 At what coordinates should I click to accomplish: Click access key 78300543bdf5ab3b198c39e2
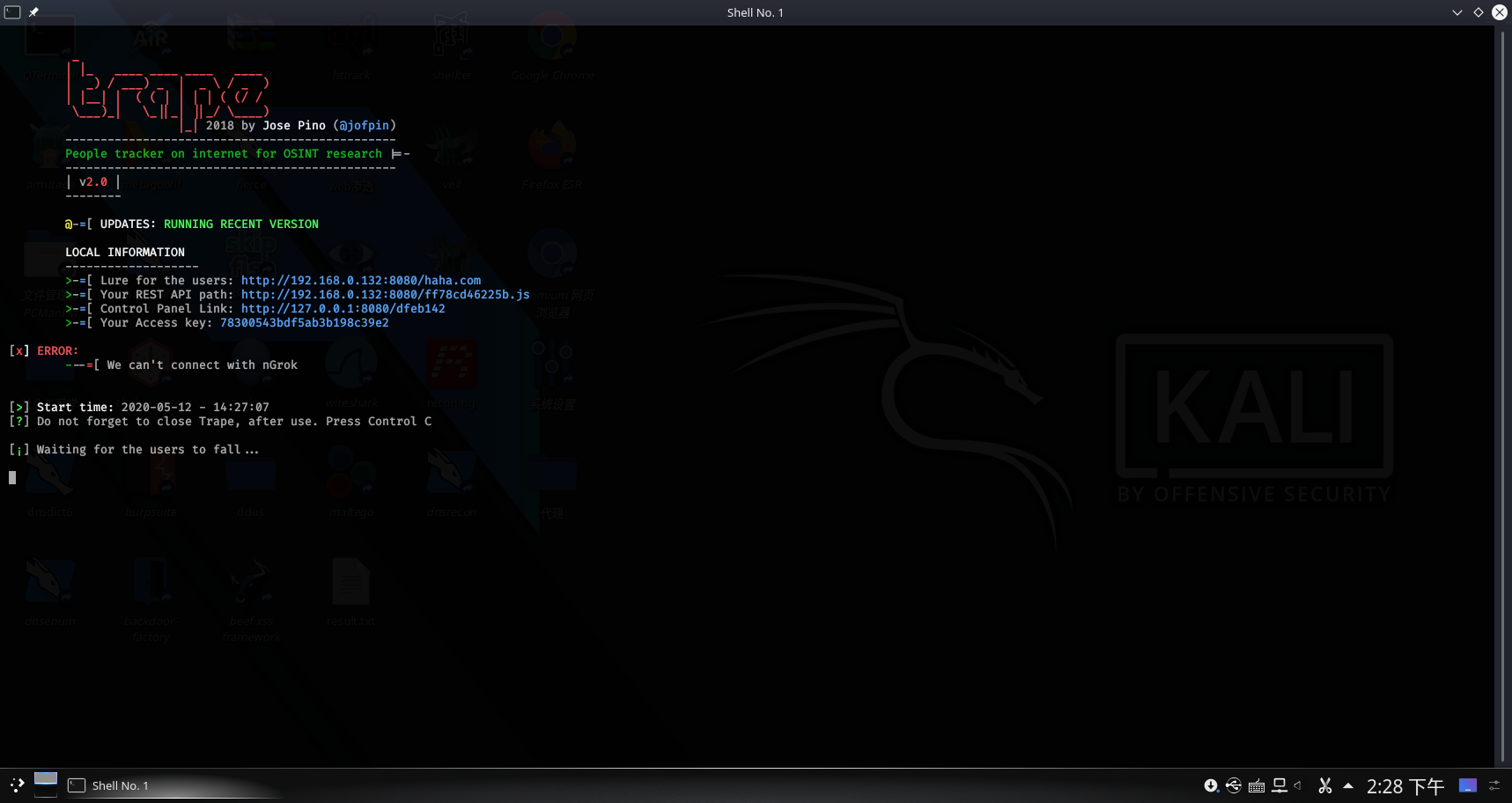click(305, 323)
